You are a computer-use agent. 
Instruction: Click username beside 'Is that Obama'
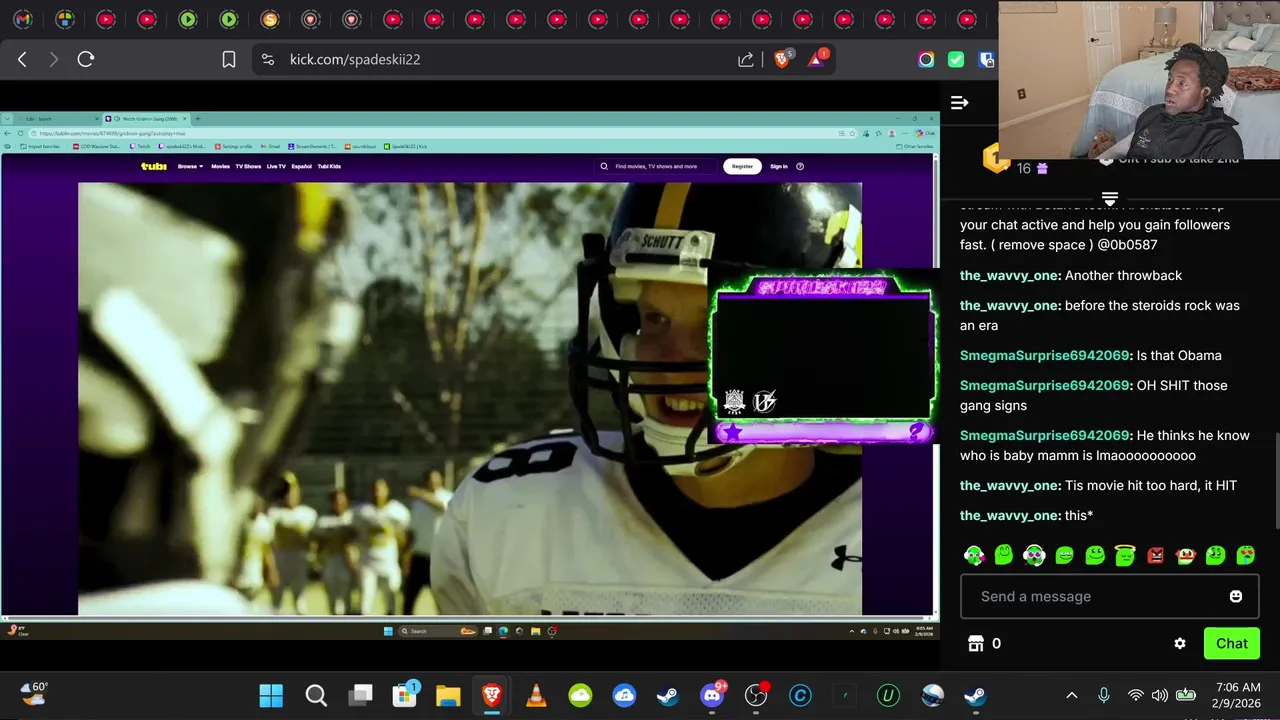pyautogui.click(x=1045, y=355)
